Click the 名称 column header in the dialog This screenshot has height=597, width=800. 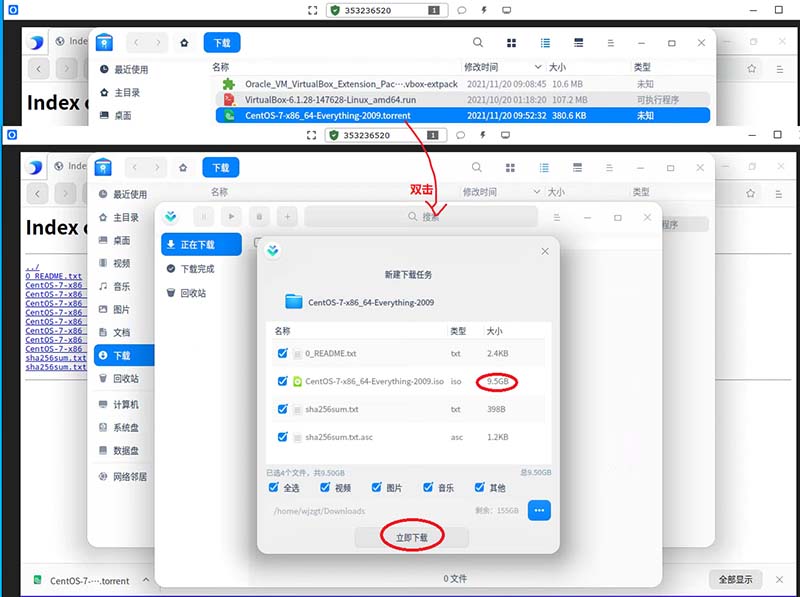tap(282, 331)
